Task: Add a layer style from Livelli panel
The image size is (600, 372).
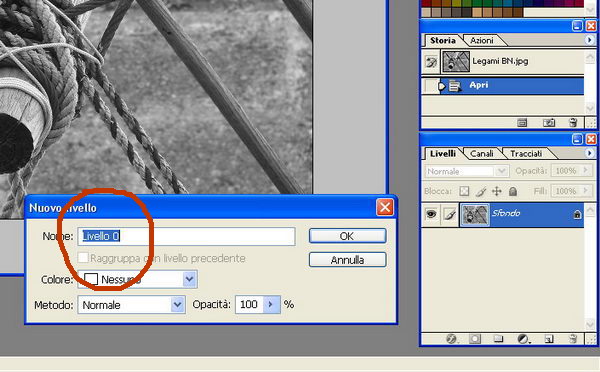Action: (x=452, y=339)
